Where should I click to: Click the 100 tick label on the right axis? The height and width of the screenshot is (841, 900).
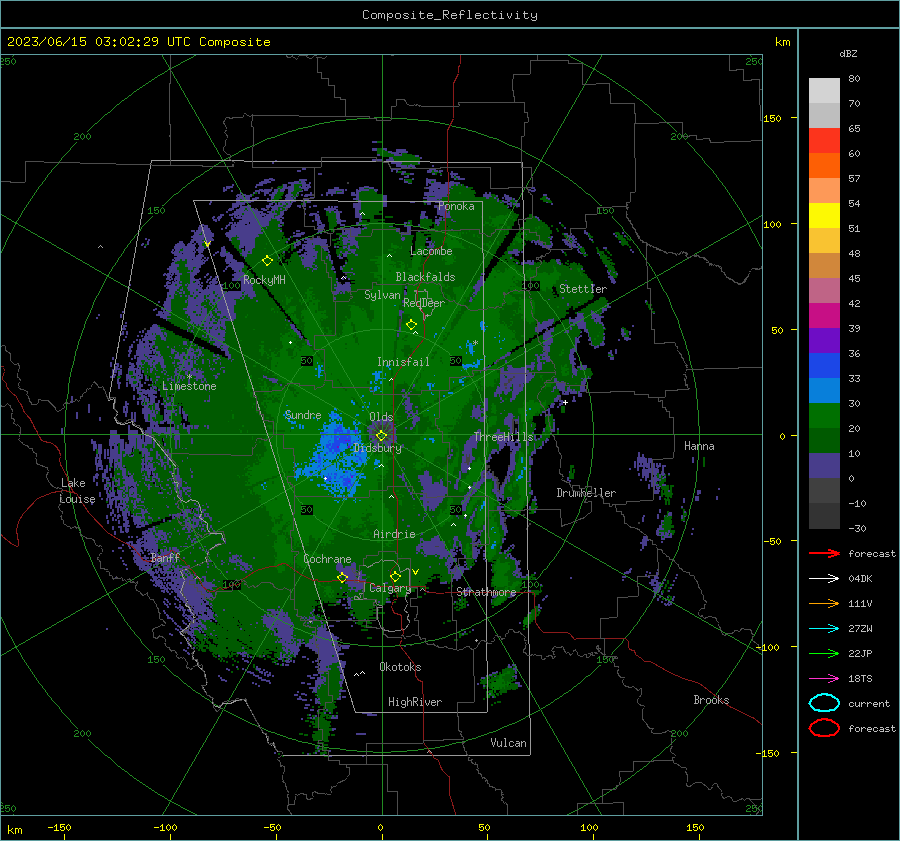tap(772, 224)
